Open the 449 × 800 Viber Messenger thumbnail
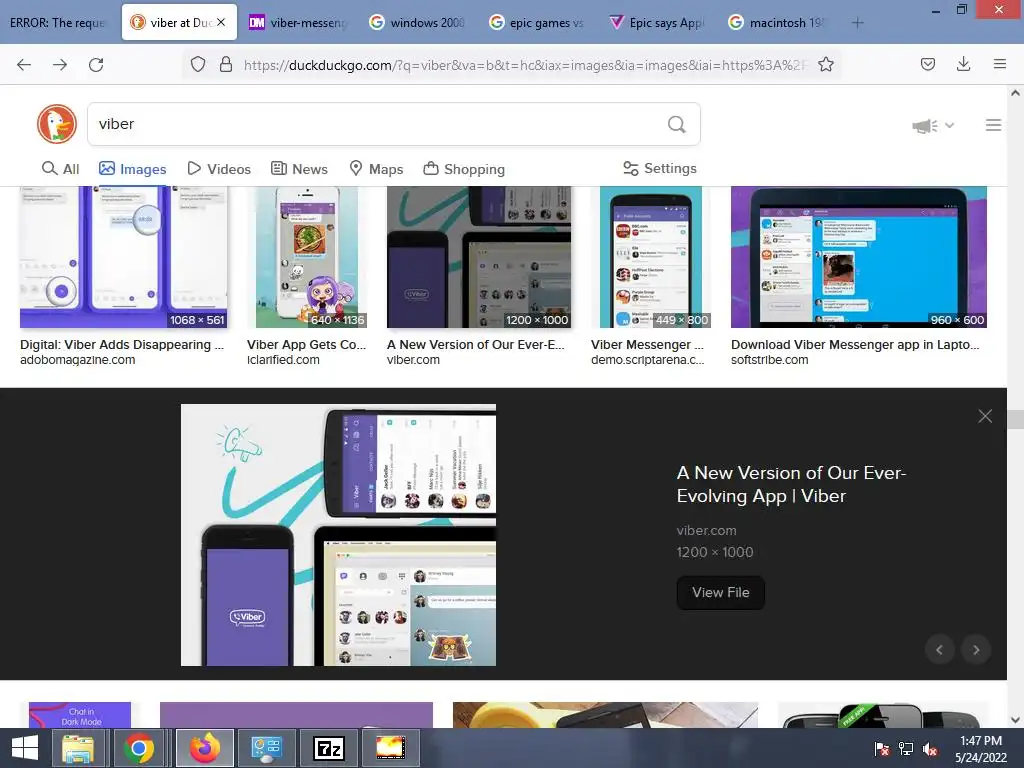 point(650,257)
